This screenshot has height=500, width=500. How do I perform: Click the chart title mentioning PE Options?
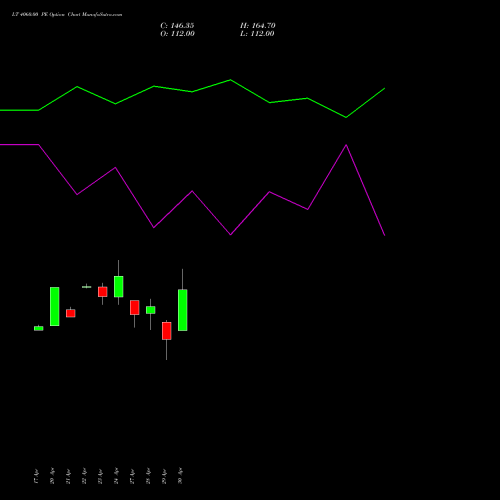tap(67, 15)
